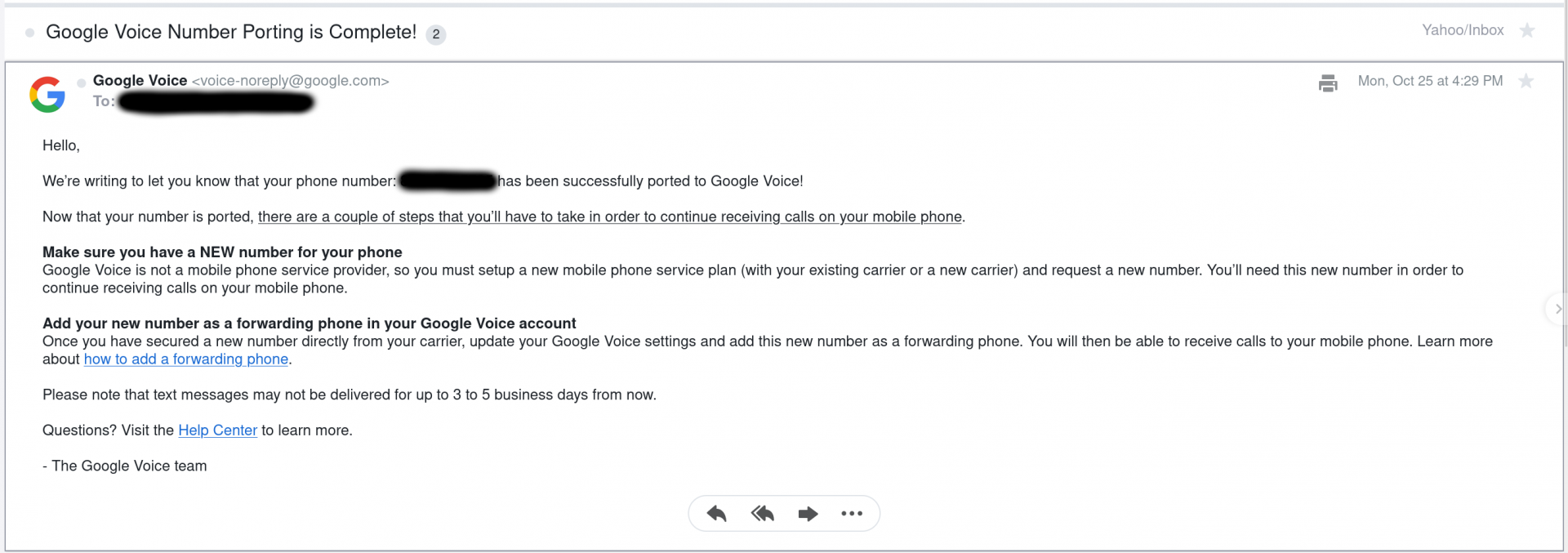The image size is (1568, 553).
Task: Select the voice-noreply@google.com sender address
Action: point(290,81)
